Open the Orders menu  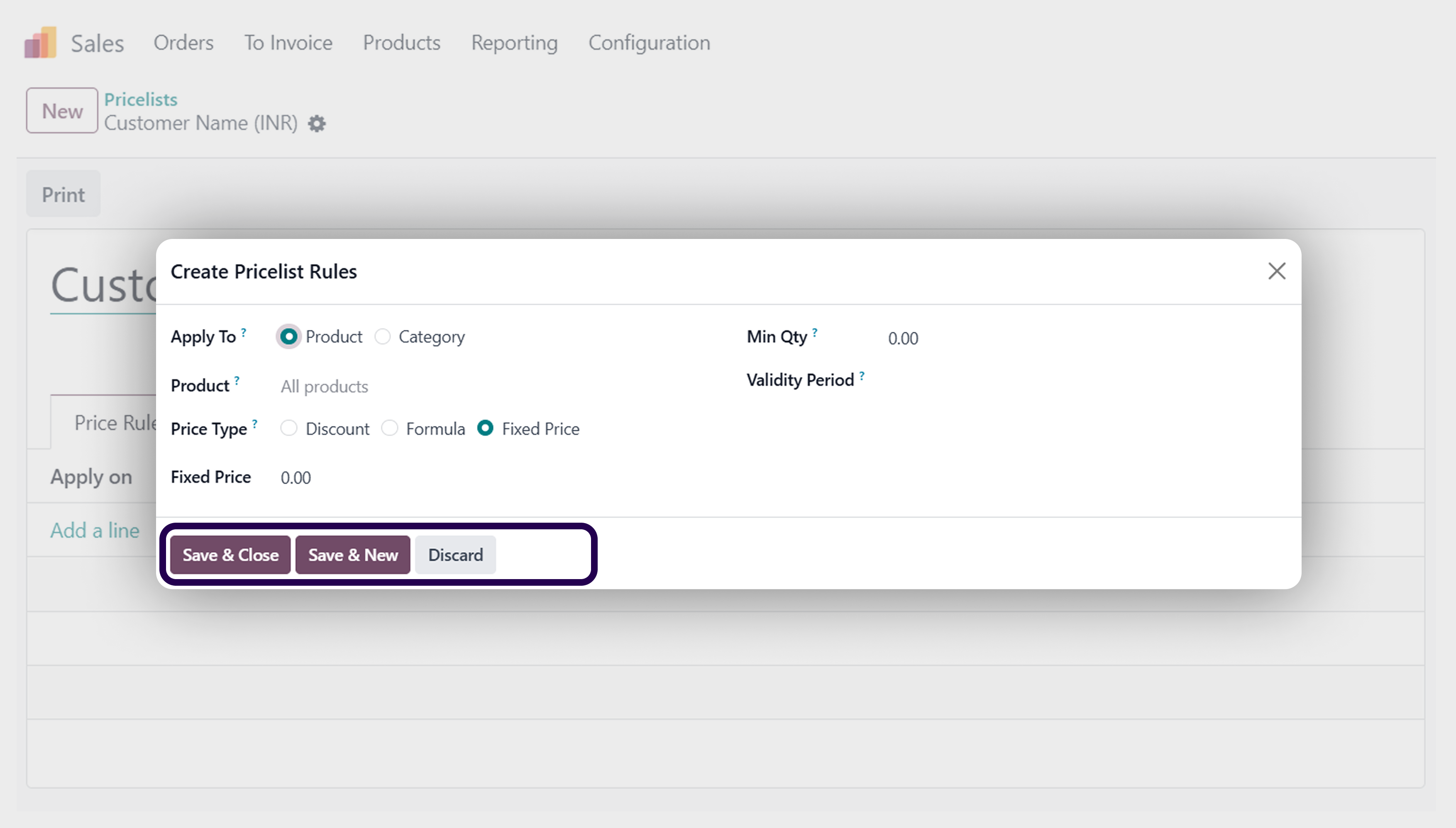point(183,43)
